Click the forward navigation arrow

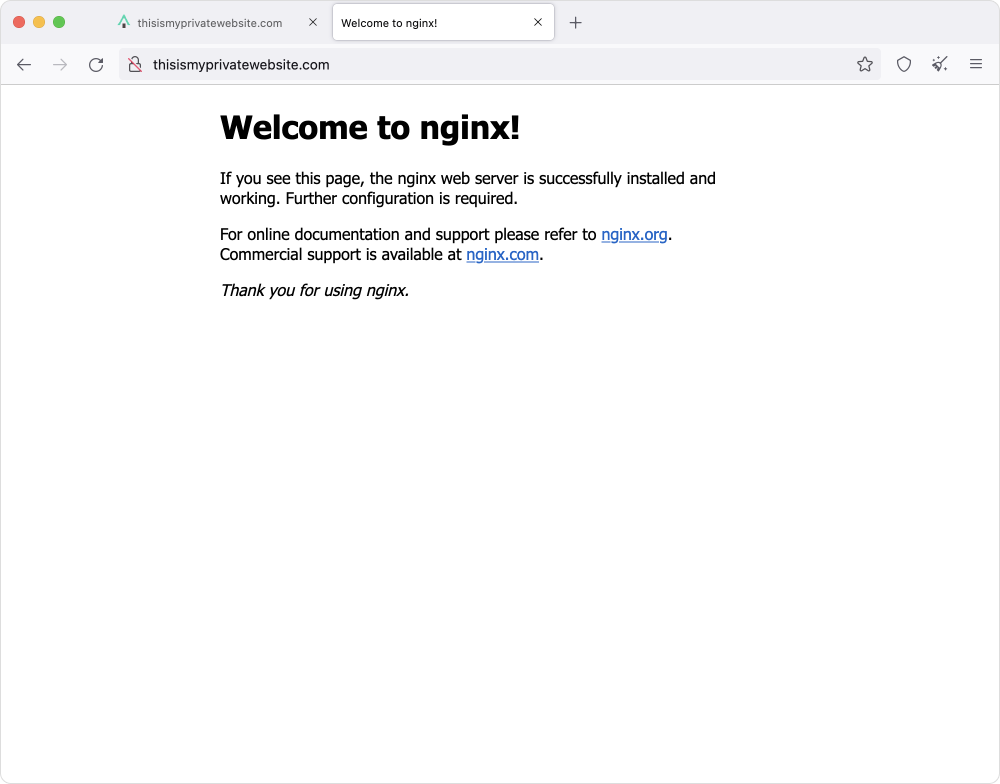point(60,64)
